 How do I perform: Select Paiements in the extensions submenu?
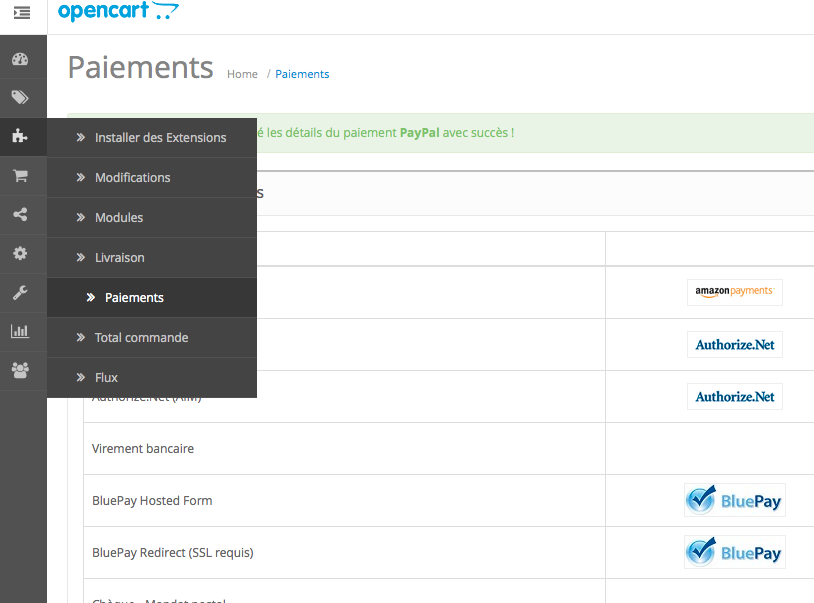pos(152,297)
